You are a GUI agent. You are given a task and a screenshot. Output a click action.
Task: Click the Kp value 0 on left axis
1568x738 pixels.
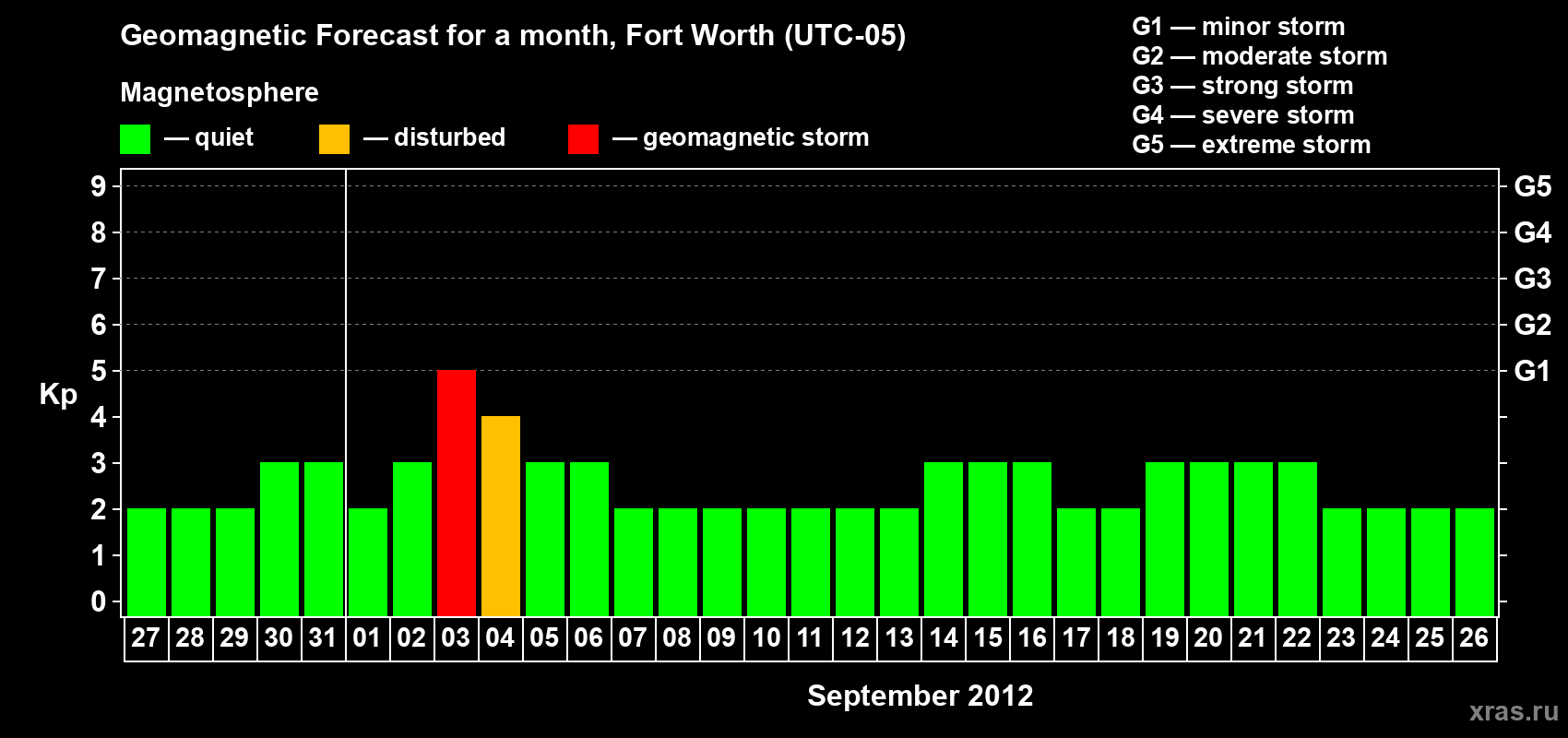pos(99,601)
